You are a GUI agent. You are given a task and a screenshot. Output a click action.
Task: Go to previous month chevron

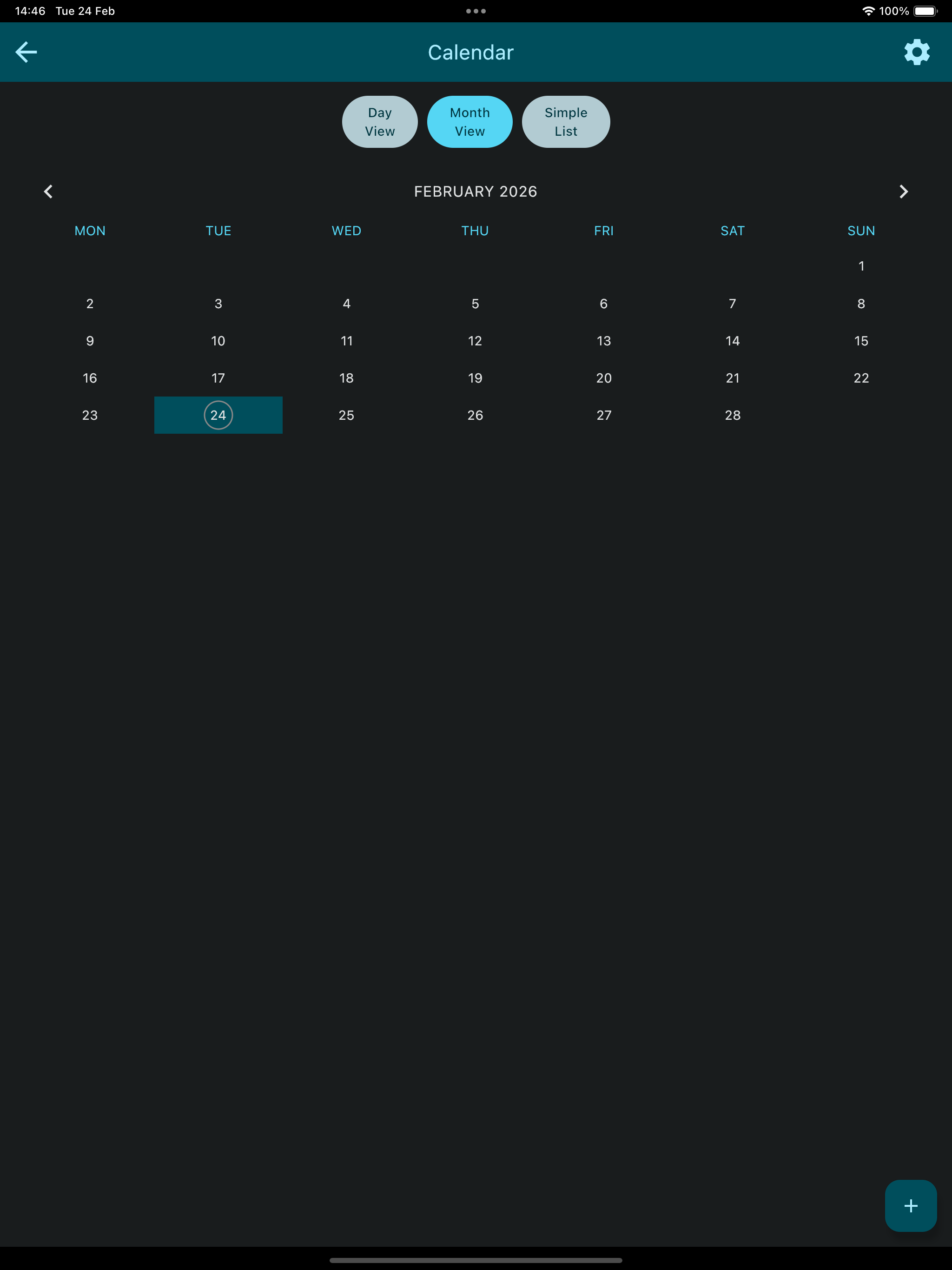[x=48, y=192]
